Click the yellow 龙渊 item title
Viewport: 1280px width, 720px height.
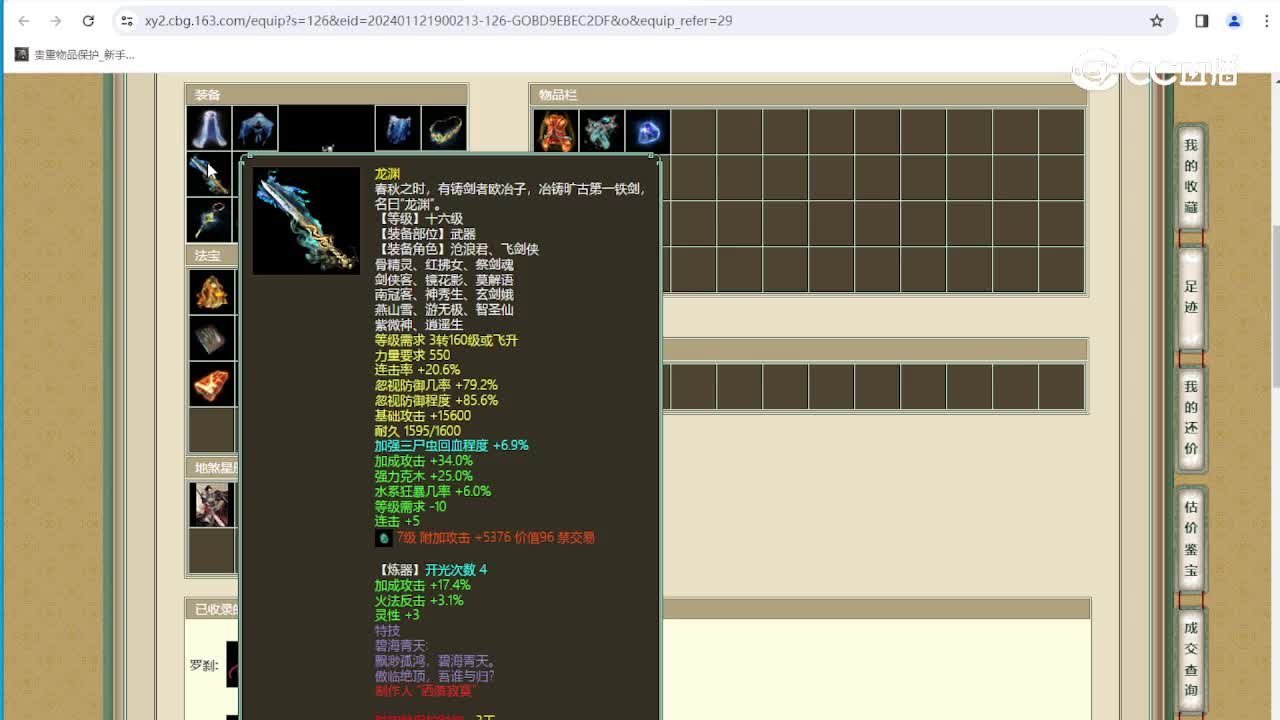[x=387, y=174]
